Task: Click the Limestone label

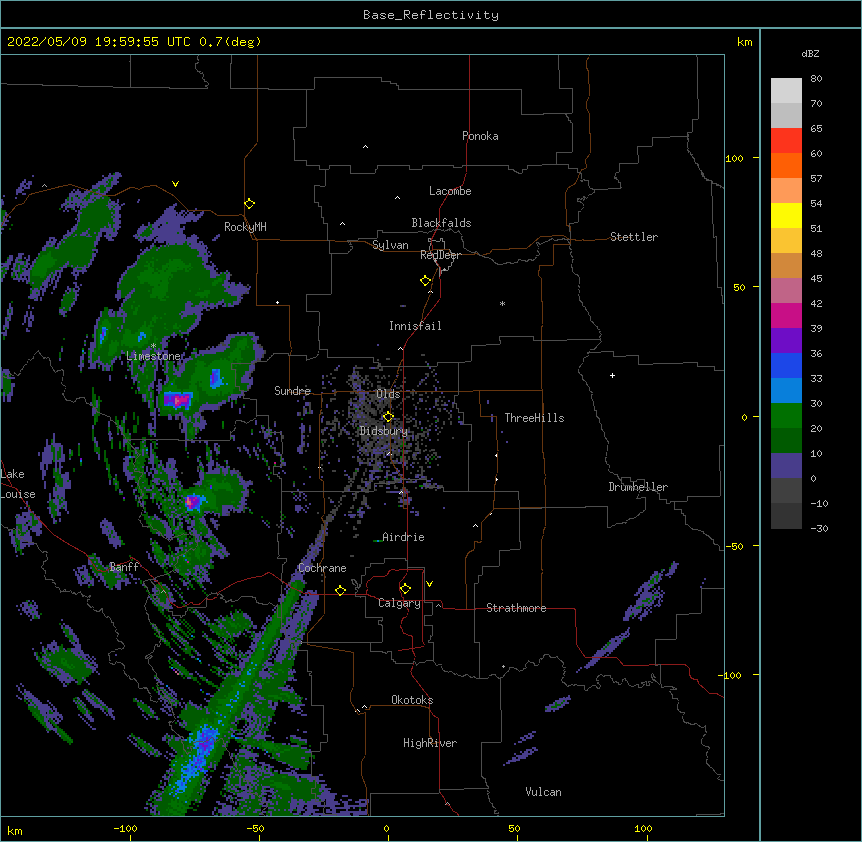Action: click(x=153, y=356)
